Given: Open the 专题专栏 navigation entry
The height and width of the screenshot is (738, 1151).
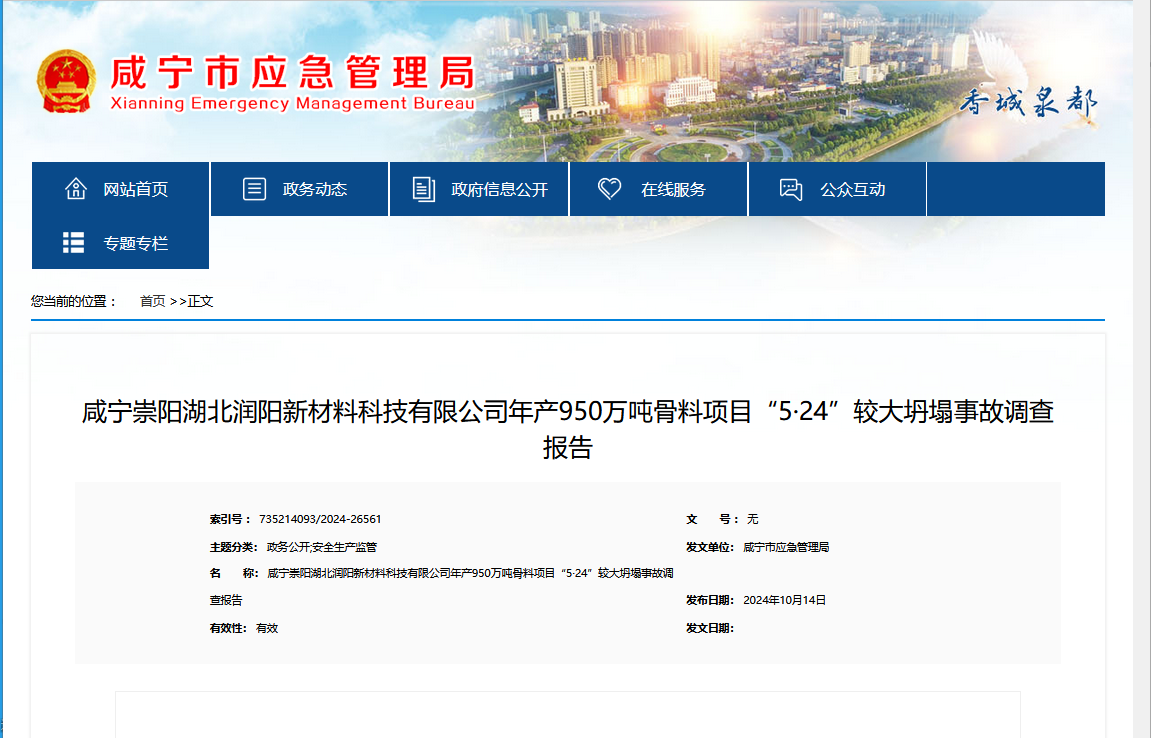Looking at the screenshot, I should (136, 243).
